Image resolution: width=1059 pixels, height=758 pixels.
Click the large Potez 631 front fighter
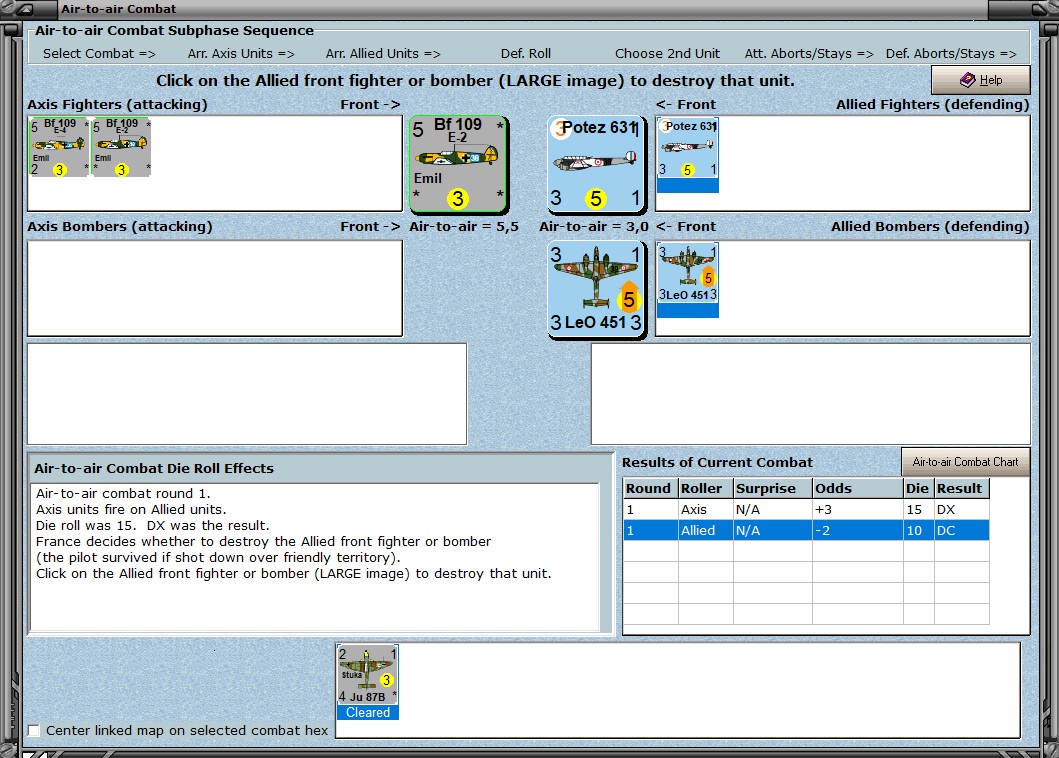596,164
